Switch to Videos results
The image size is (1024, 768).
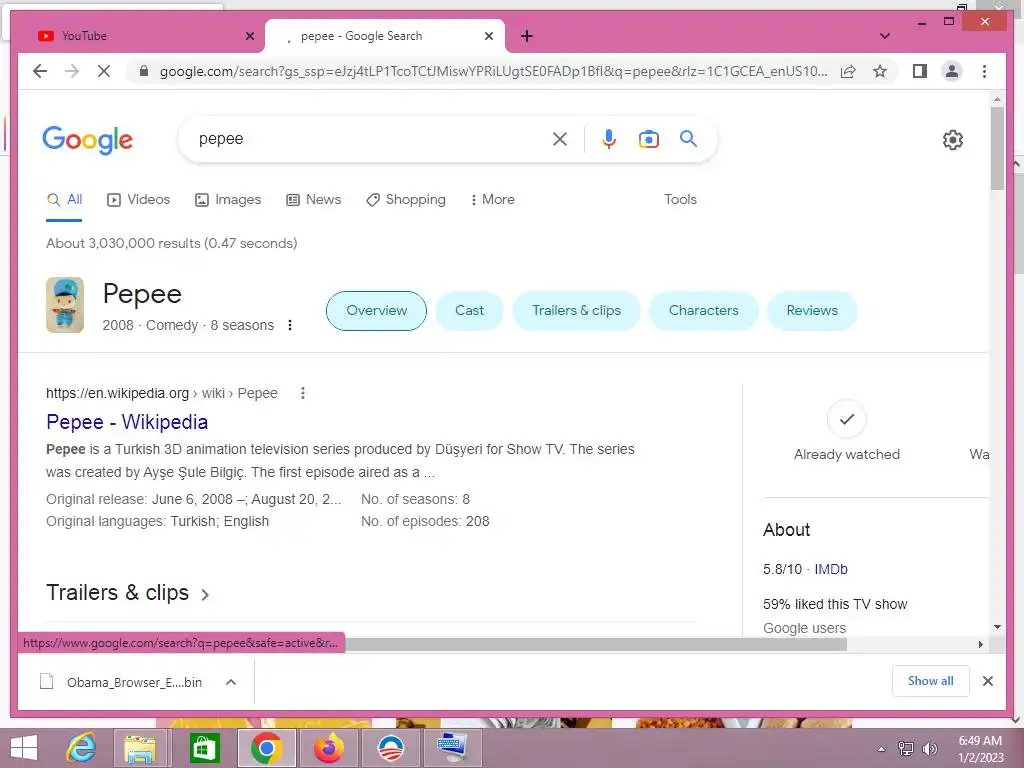click(138, 199)
